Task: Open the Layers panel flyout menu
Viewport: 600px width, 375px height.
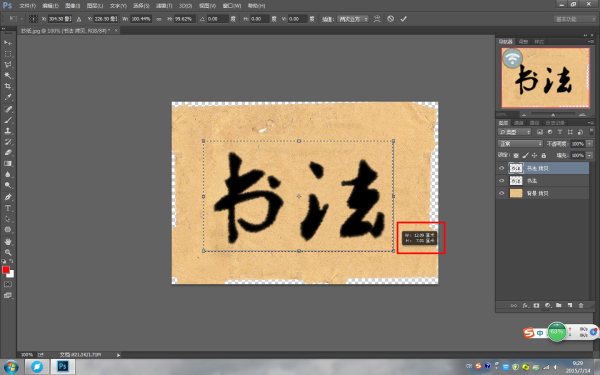Action: coord(591,123)
